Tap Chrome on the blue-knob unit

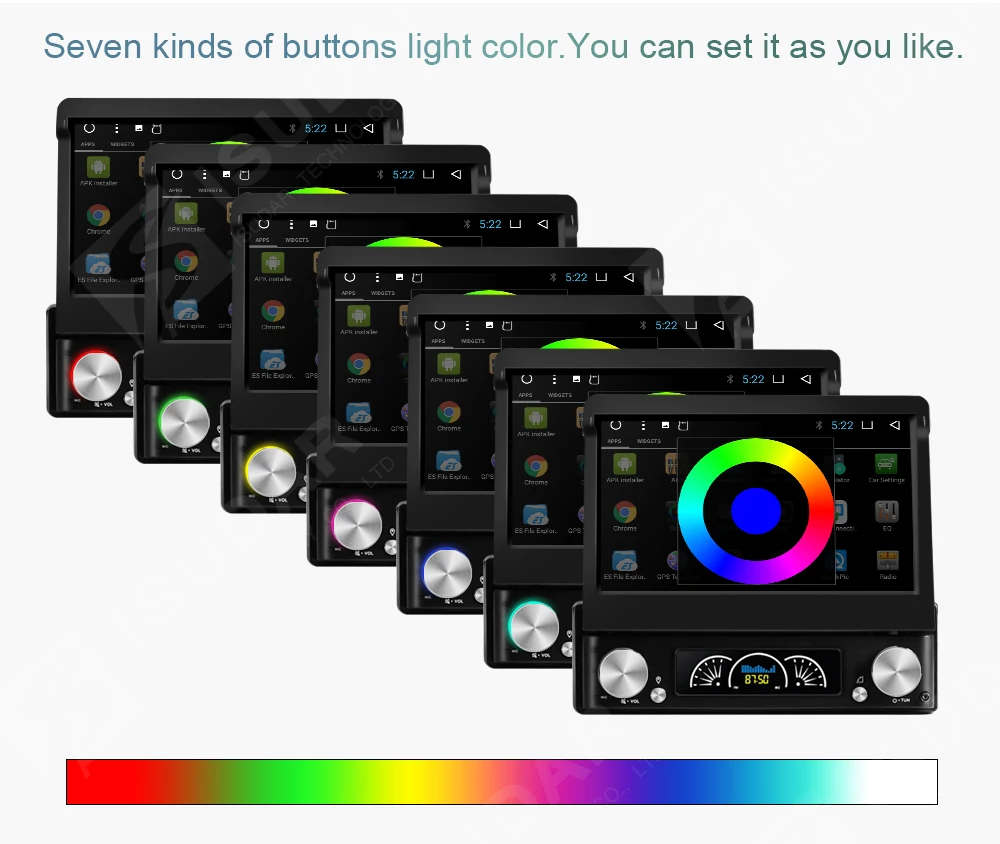coord(449,416)
